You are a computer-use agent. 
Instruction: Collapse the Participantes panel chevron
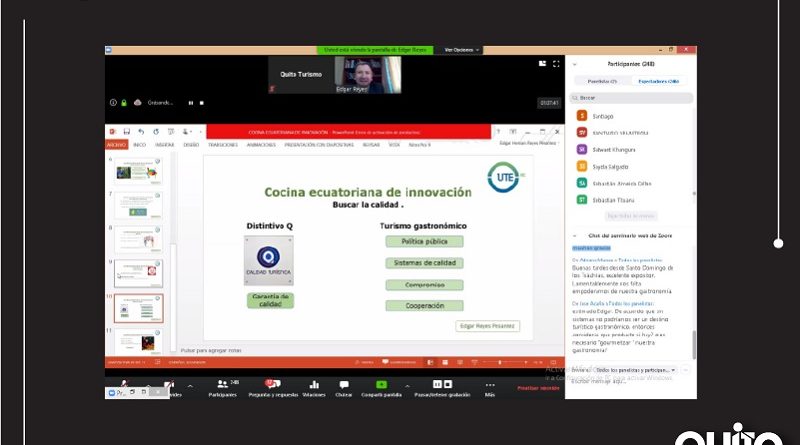(575, 64)
